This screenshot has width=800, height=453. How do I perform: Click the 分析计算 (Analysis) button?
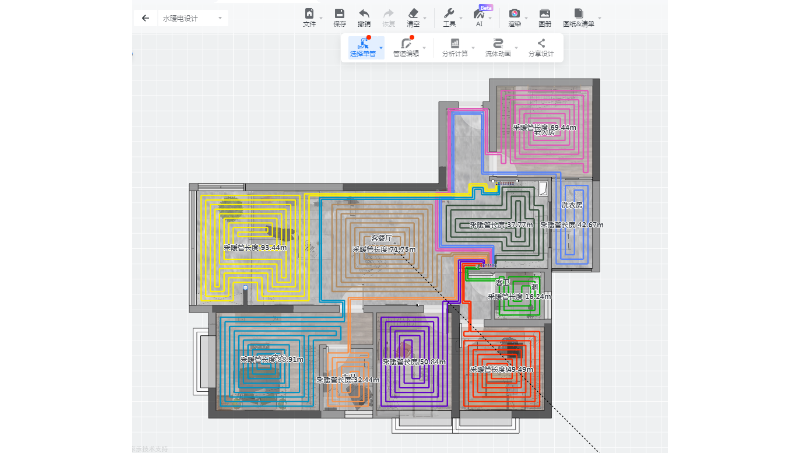455,47
